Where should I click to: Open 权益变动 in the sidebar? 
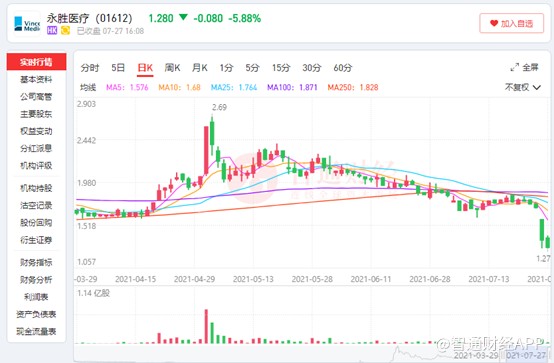[36, 131]
